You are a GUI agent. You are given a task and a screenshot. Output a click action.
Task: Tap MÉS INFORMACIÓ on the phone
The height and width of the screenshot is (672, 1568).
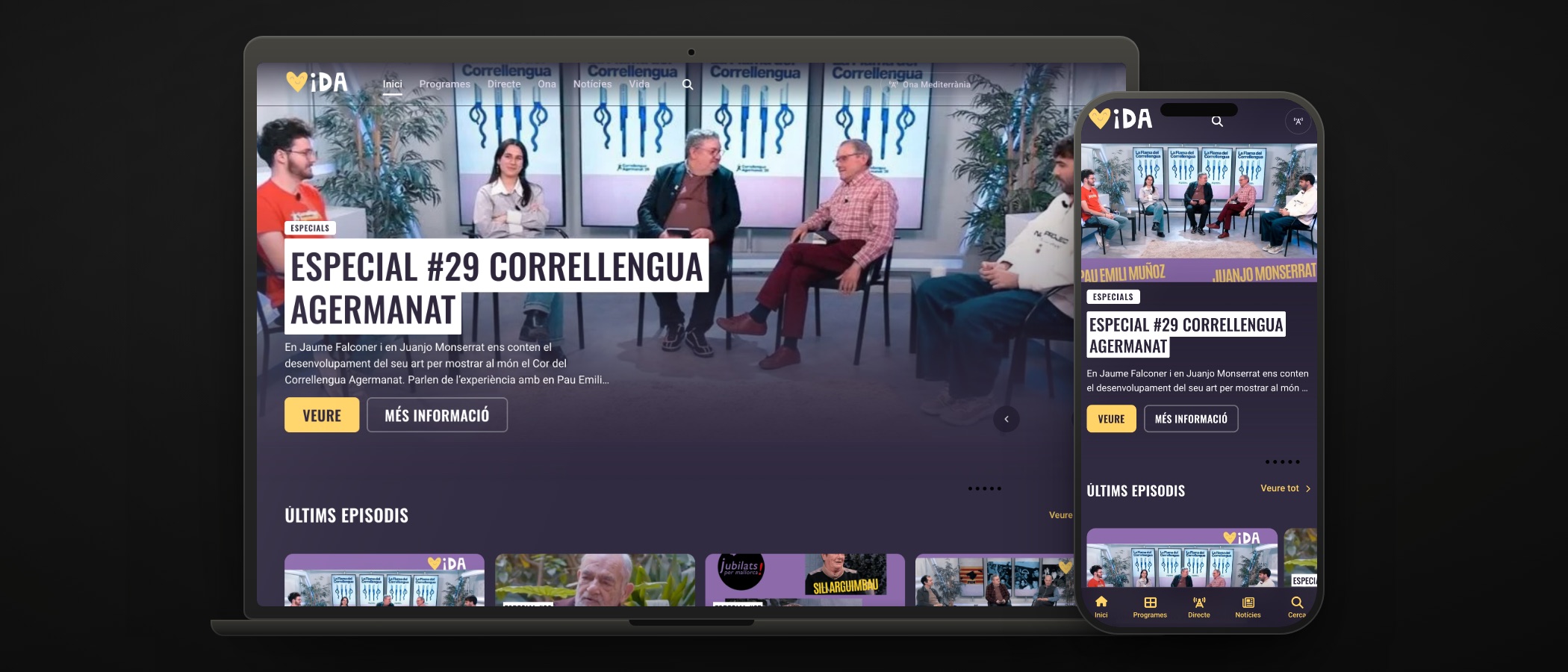click(1191, 419)
